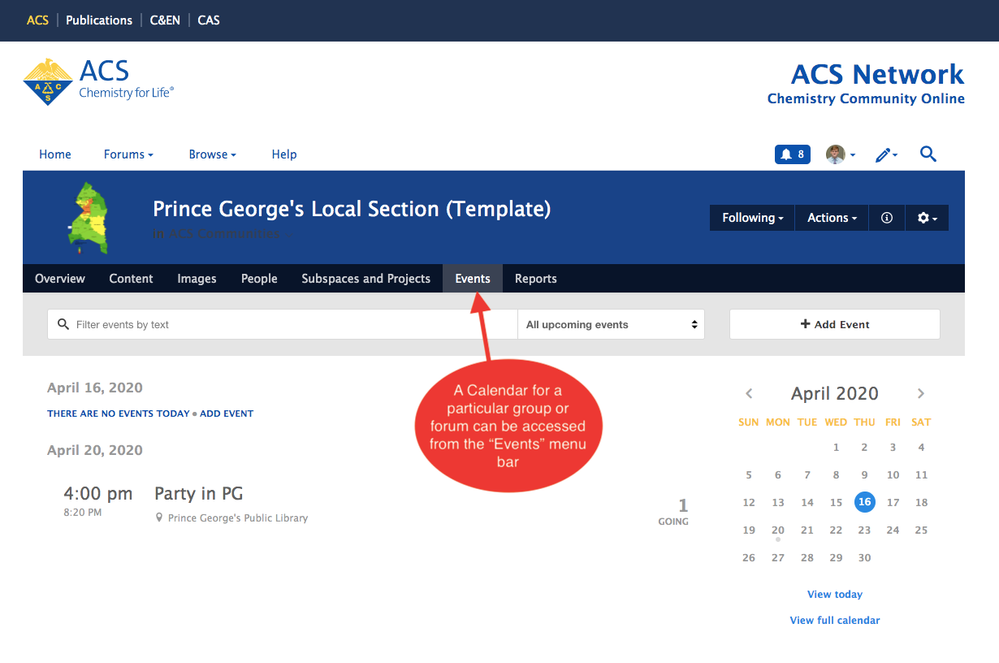Click the info circle icon in banner
Viewport: 999px width, 663px height.
(x=887, y=218)
